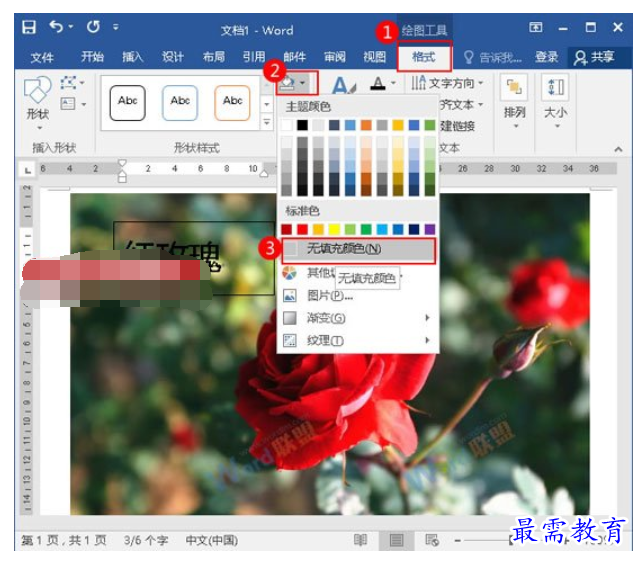Pick the white theme color swatch
The image size is (634, 562).
click(287, 125)
